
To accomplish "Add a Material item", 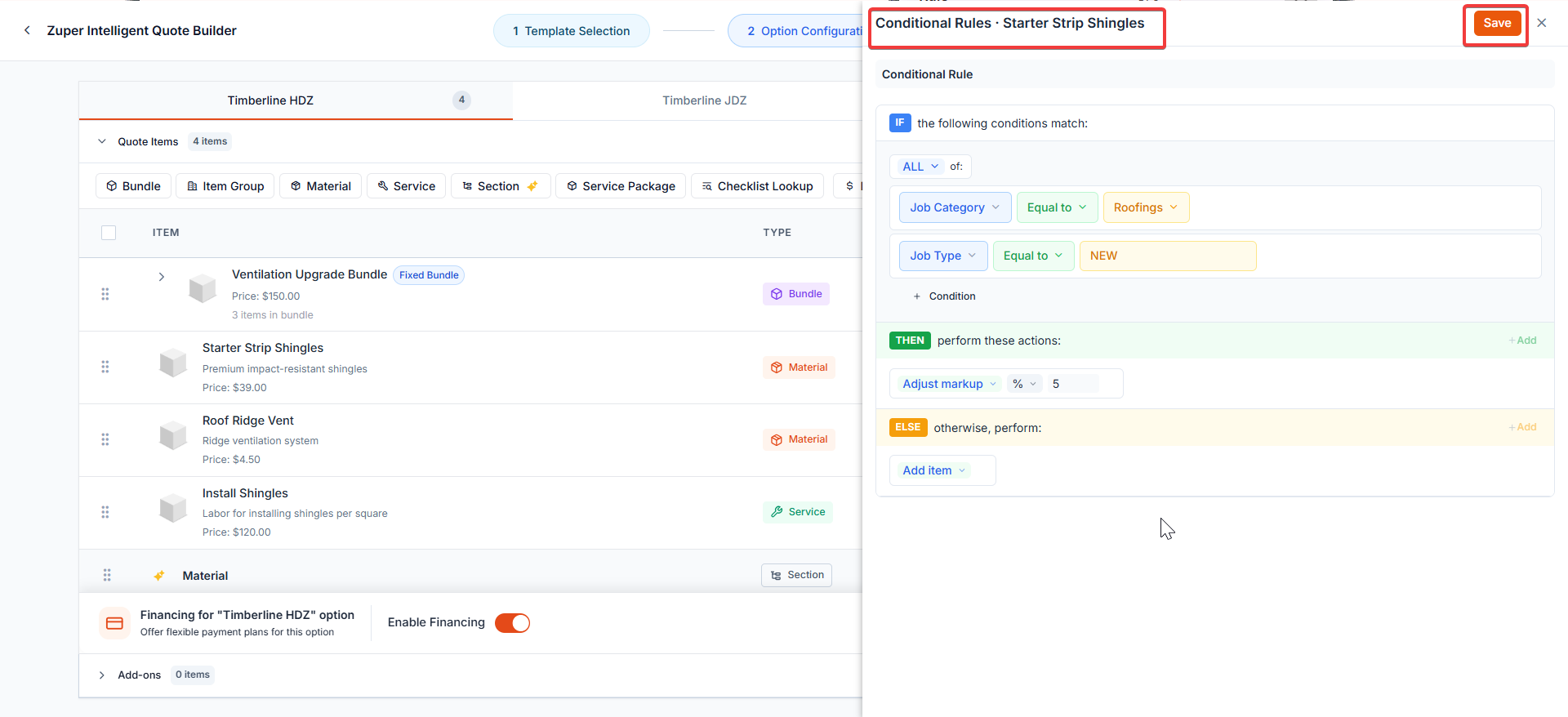I will 321,186.
